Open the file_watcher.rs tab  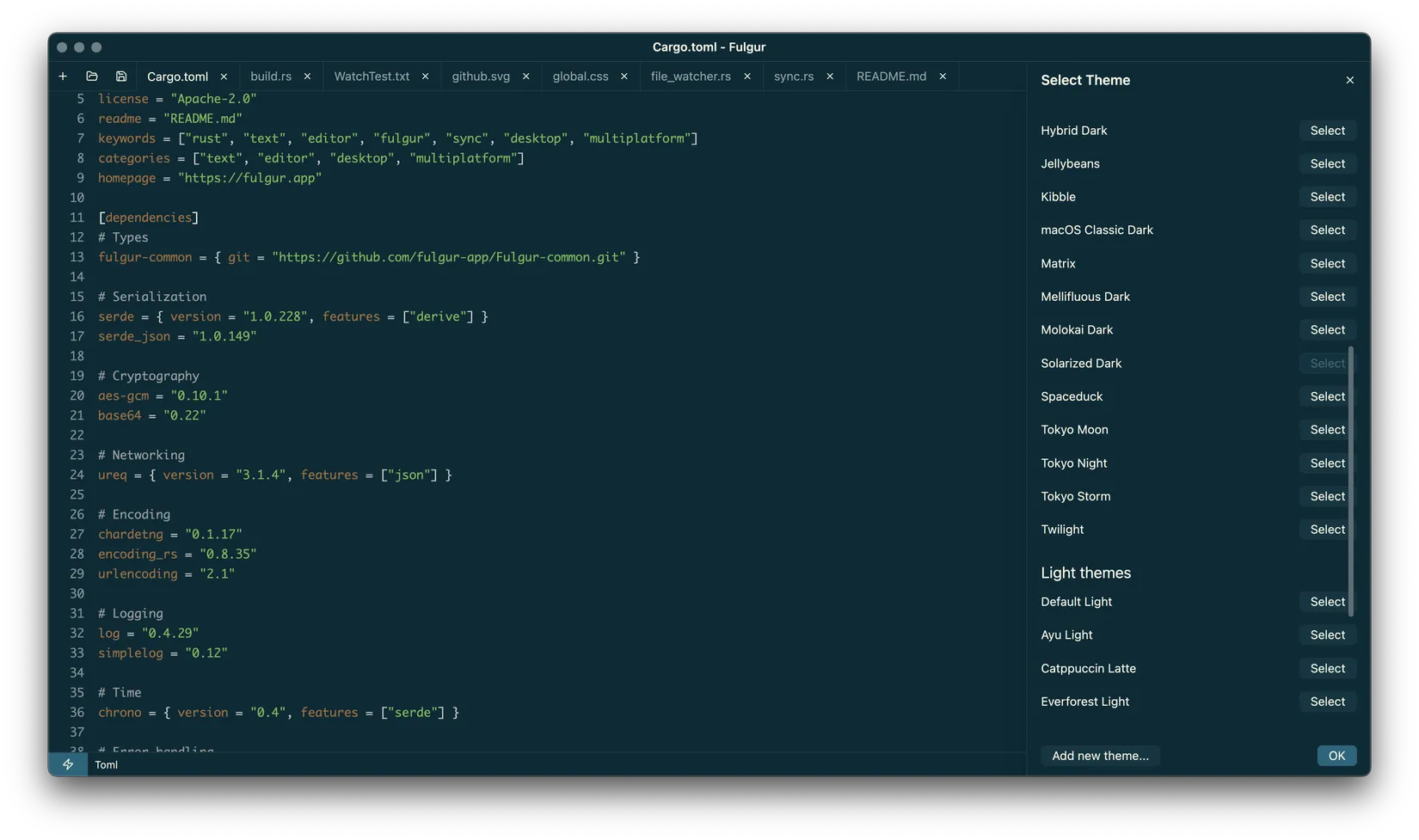pyautogui.click(x=691, y=76)
